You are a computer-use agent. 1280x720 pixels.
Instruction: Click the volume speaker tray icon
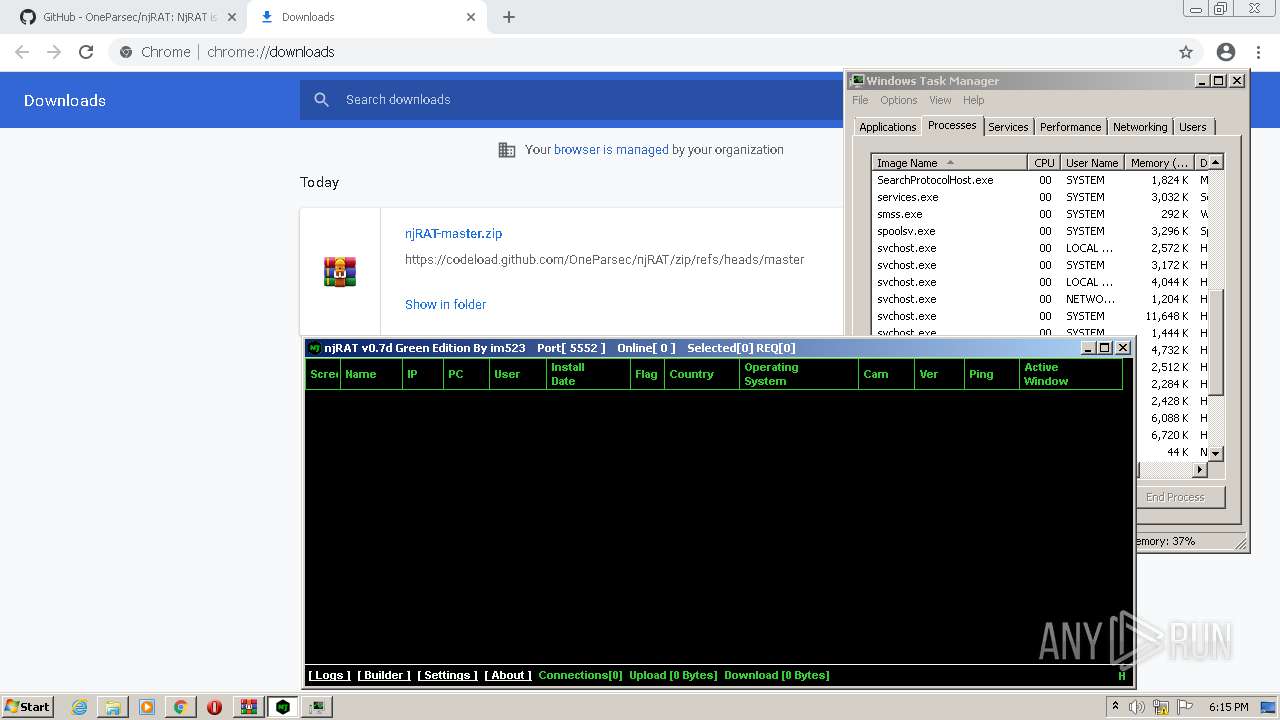tap(1137, 707)
